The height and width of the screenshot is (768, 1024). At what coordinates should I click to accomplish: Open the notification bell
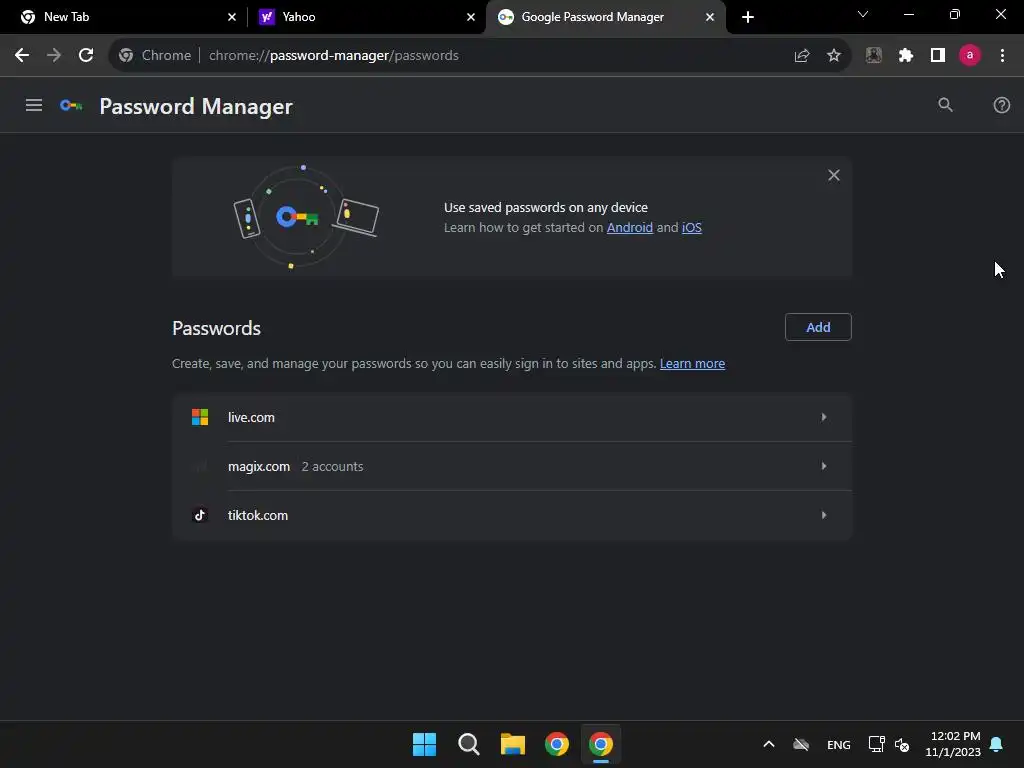click(x=997, y=744)
